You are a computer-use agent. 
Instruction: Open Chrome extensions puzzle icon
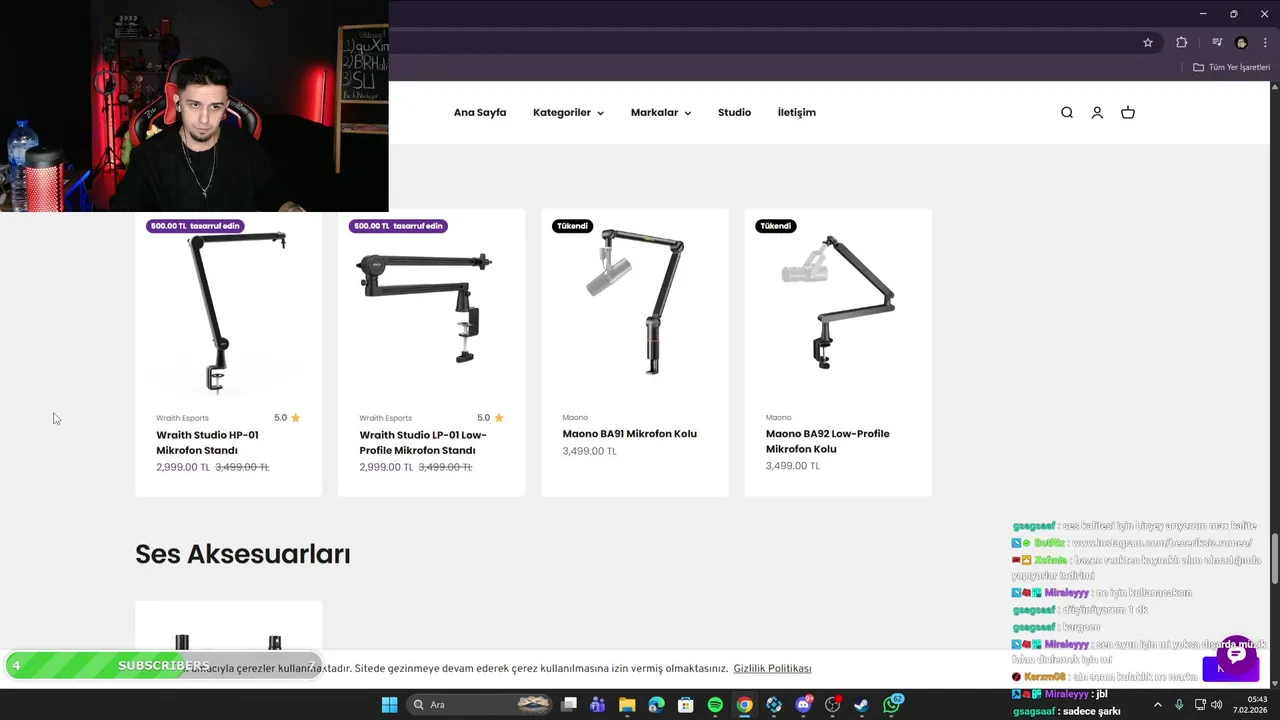1182,42
